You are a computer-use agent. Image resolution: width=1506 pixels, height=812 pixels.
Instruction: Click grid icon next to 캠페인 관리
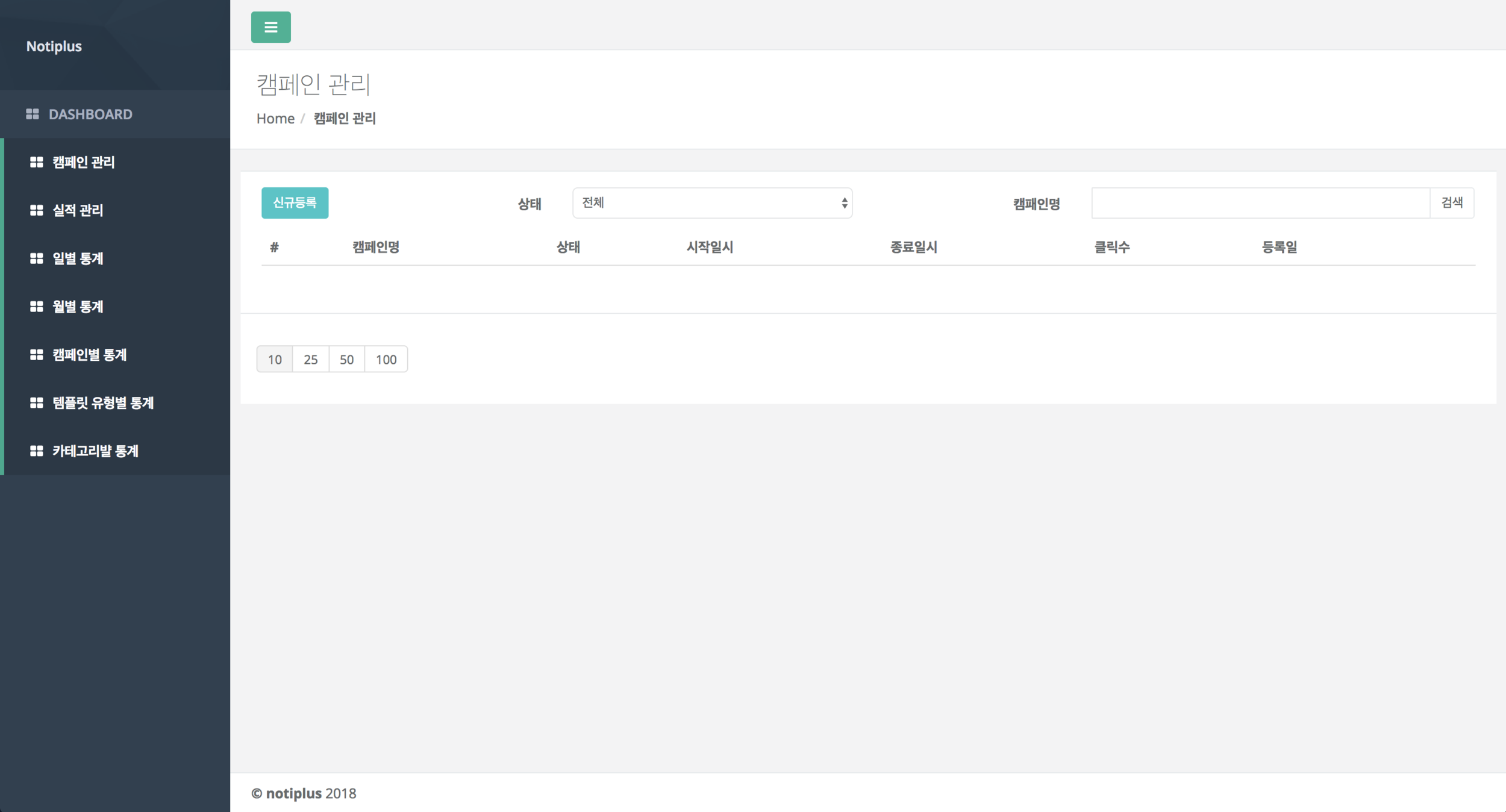(x=37, y=162)
